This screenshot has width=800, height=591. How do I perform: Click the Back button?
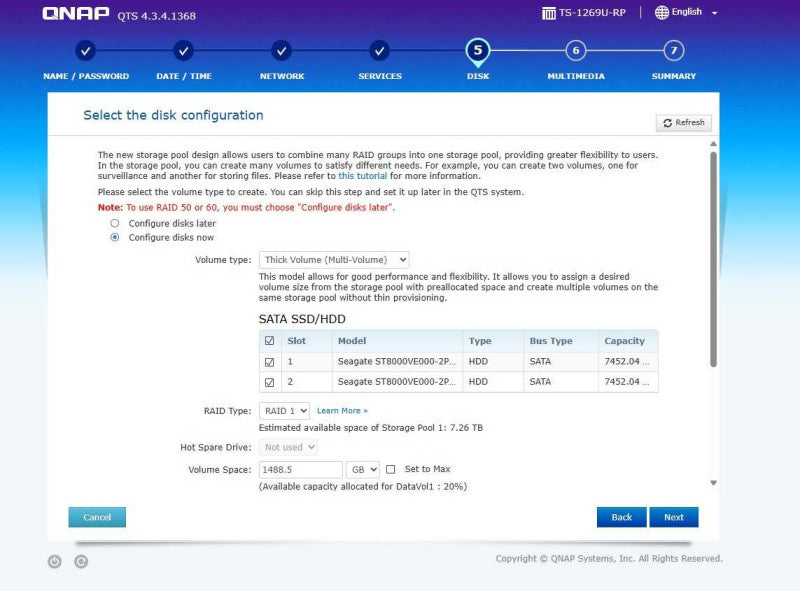pos(621,517)
